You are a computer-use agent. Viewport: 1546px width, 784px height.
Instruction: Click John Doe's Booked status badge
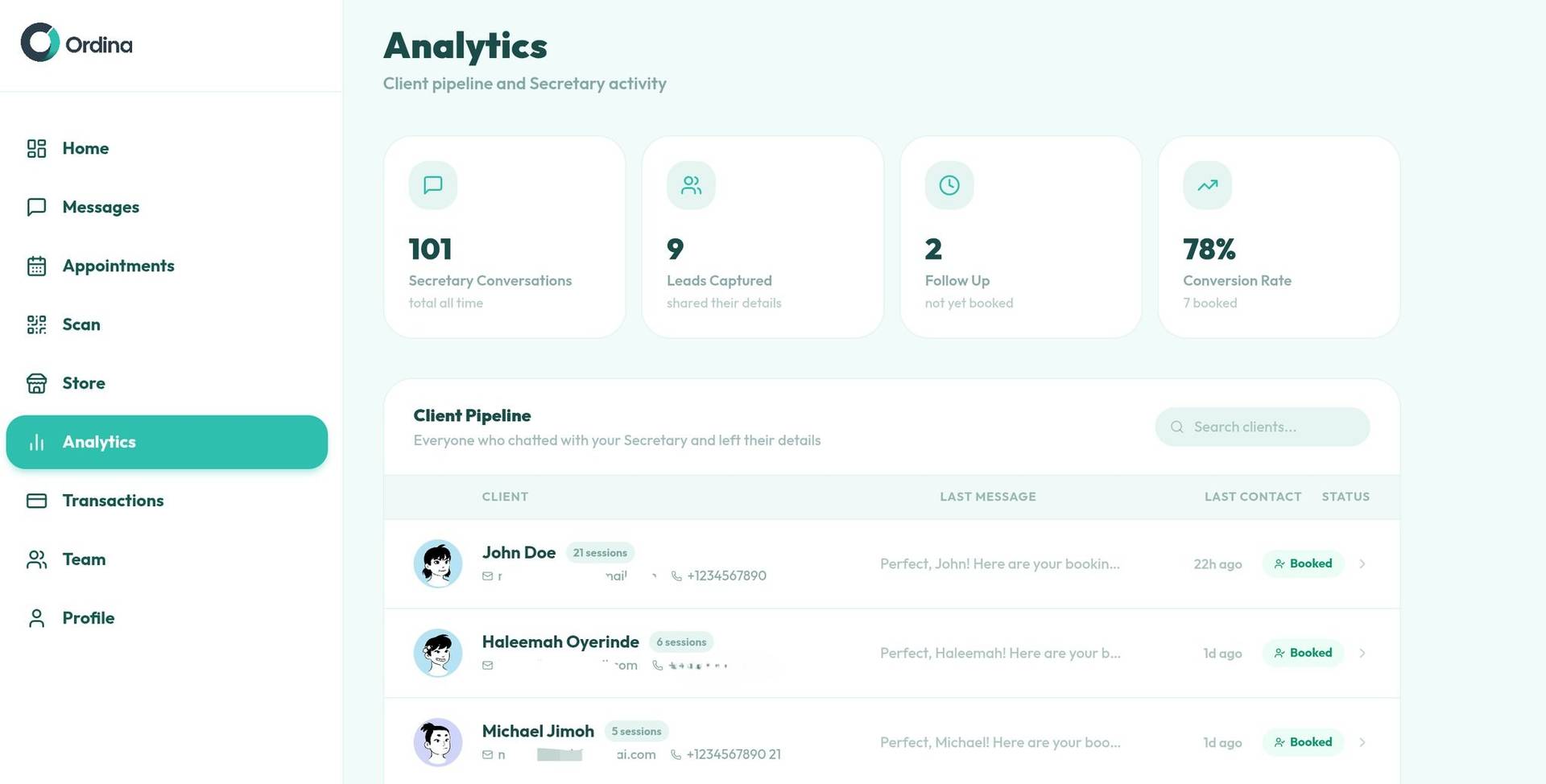pyautogui.click(x=1303, y=563)
